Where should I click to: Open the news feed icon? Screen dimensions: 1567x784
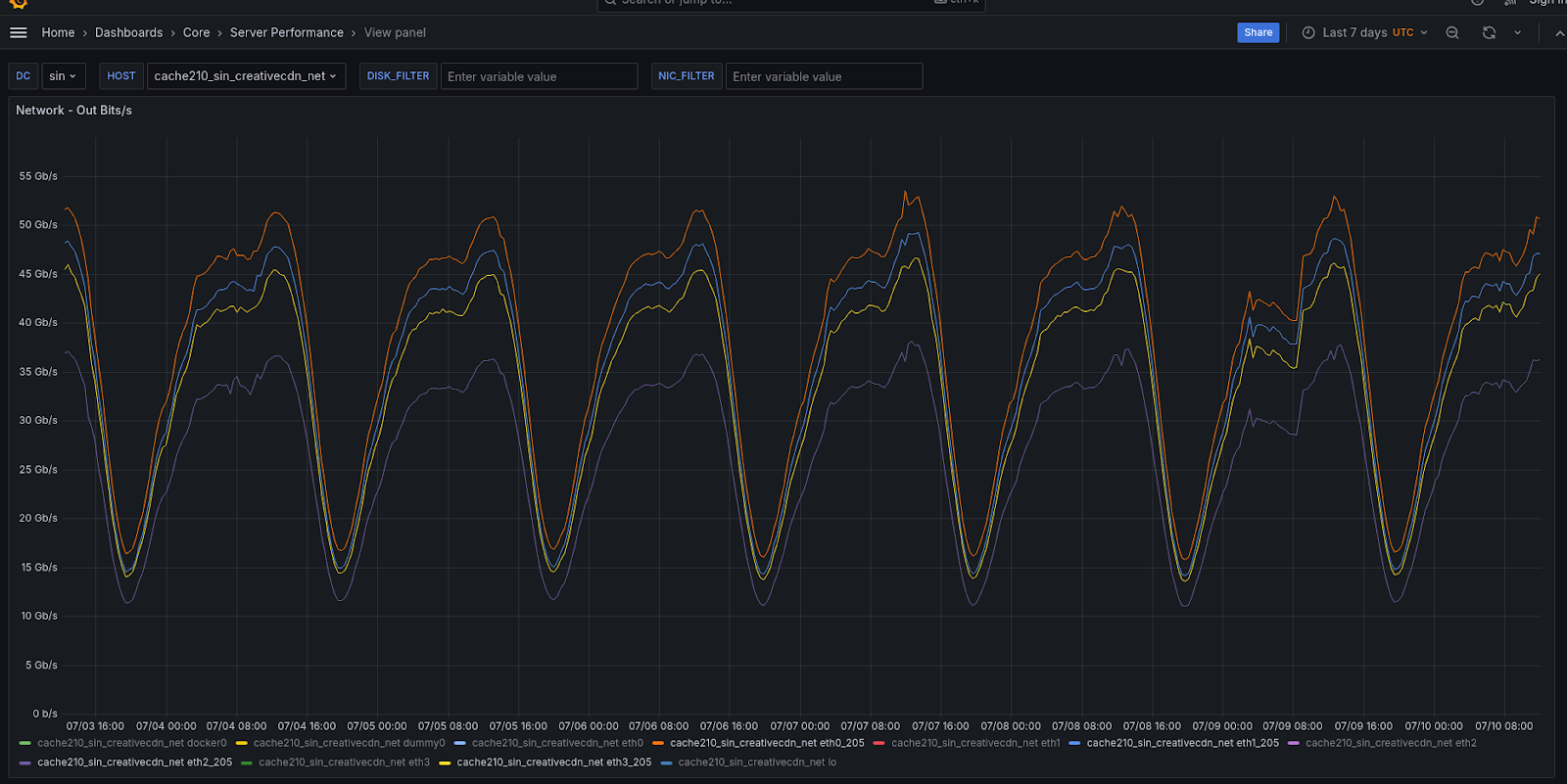1510,3
